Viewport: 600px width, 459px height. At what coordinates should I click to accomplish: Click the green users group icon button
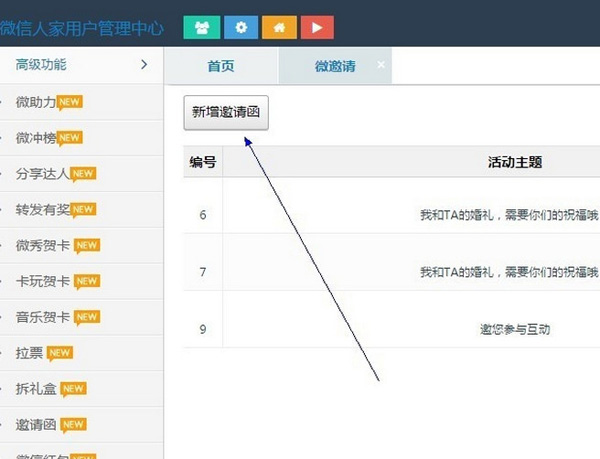202,28
